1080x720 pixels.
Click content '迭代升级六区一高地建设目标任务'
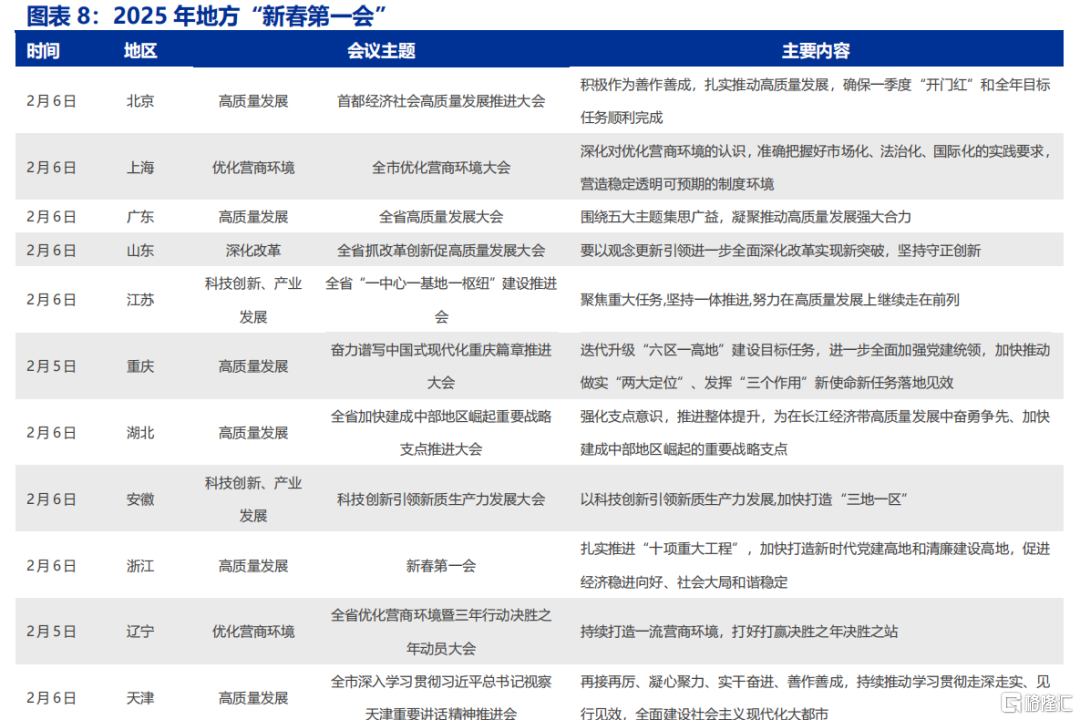tap(697, 350)
